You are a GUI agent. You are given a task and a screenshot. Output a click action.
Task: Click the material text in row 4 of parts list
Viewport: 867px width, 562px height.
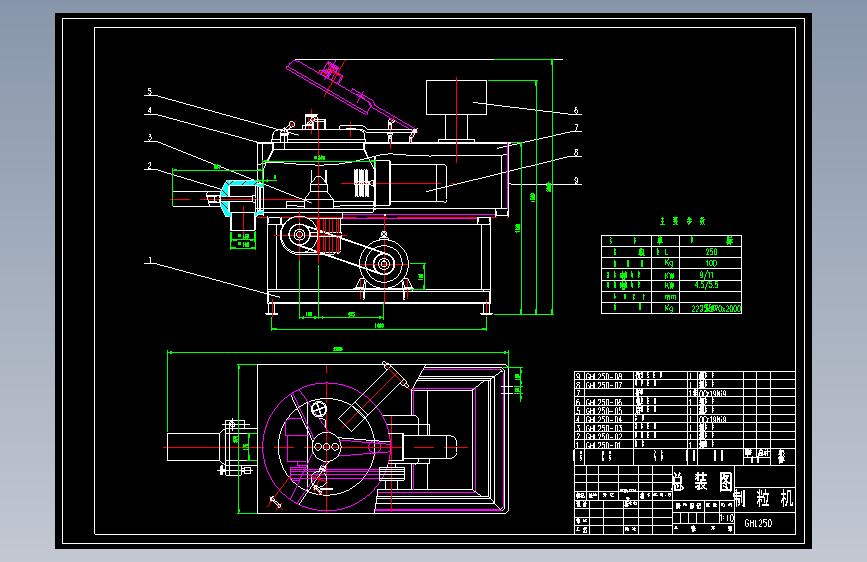(713, 419)
